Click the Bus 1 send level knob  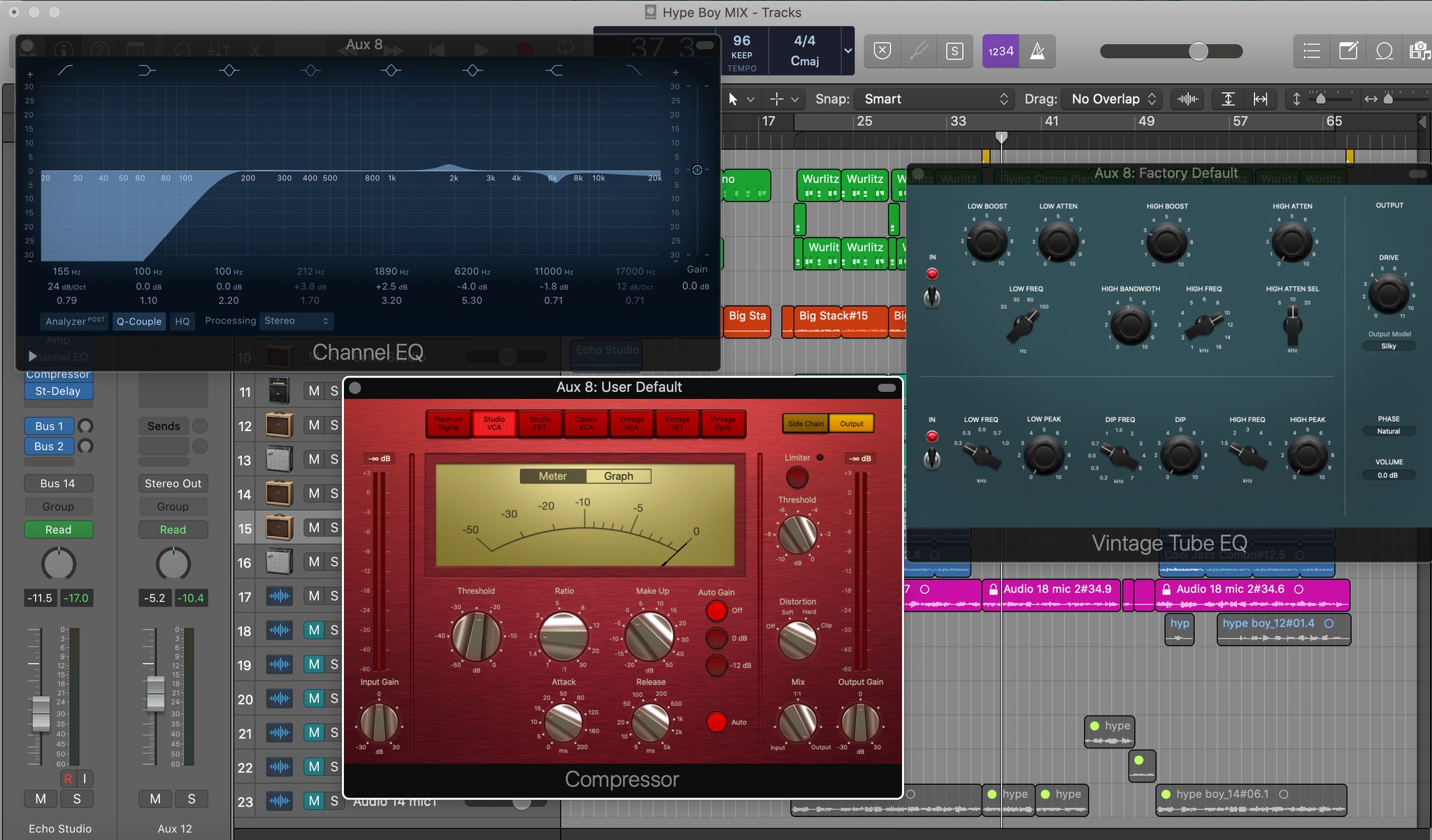tap(85, 426)
